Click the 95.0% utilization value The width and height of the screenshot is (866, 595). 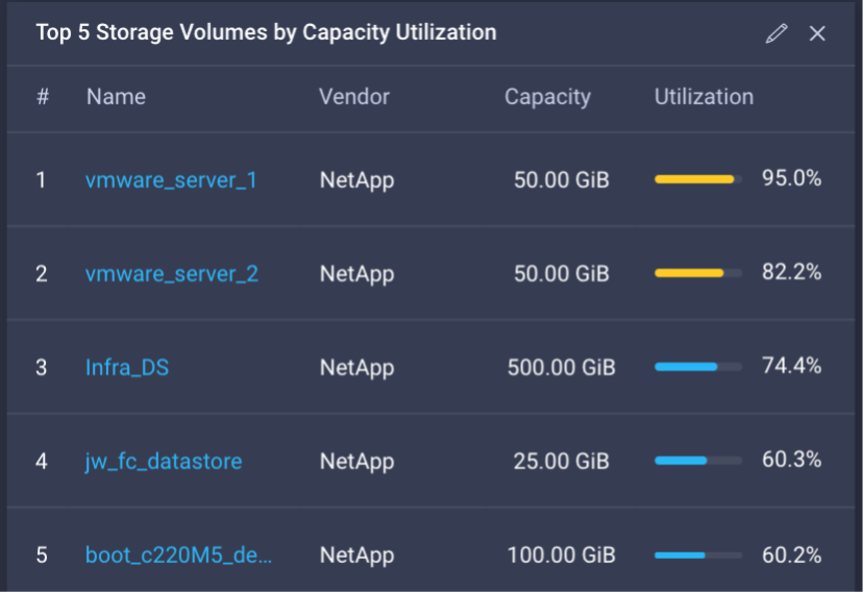[x=793, y=178]
